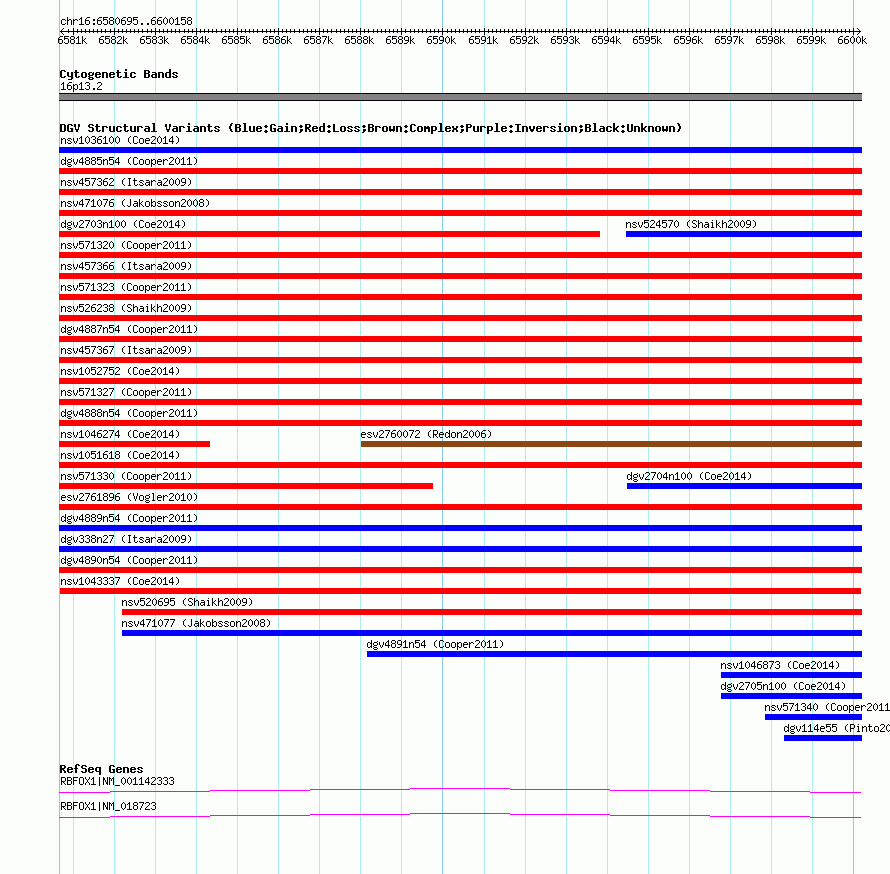The height and width of the screenshot is (874, 890).
Task: Click the blue nsv524570 gain bar
Action: tap(744, 234)
